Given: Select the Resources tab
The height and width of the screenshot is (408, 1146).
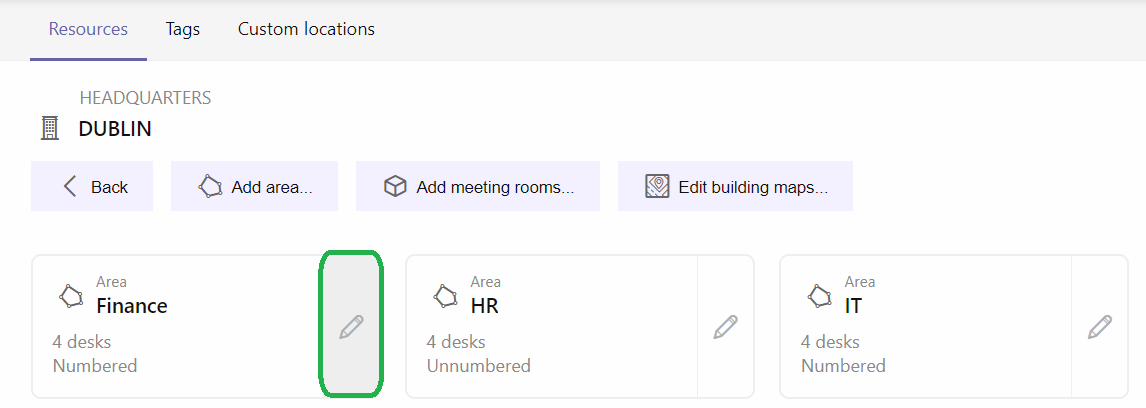Looking at the screenshot, I should tap(88, 29).
